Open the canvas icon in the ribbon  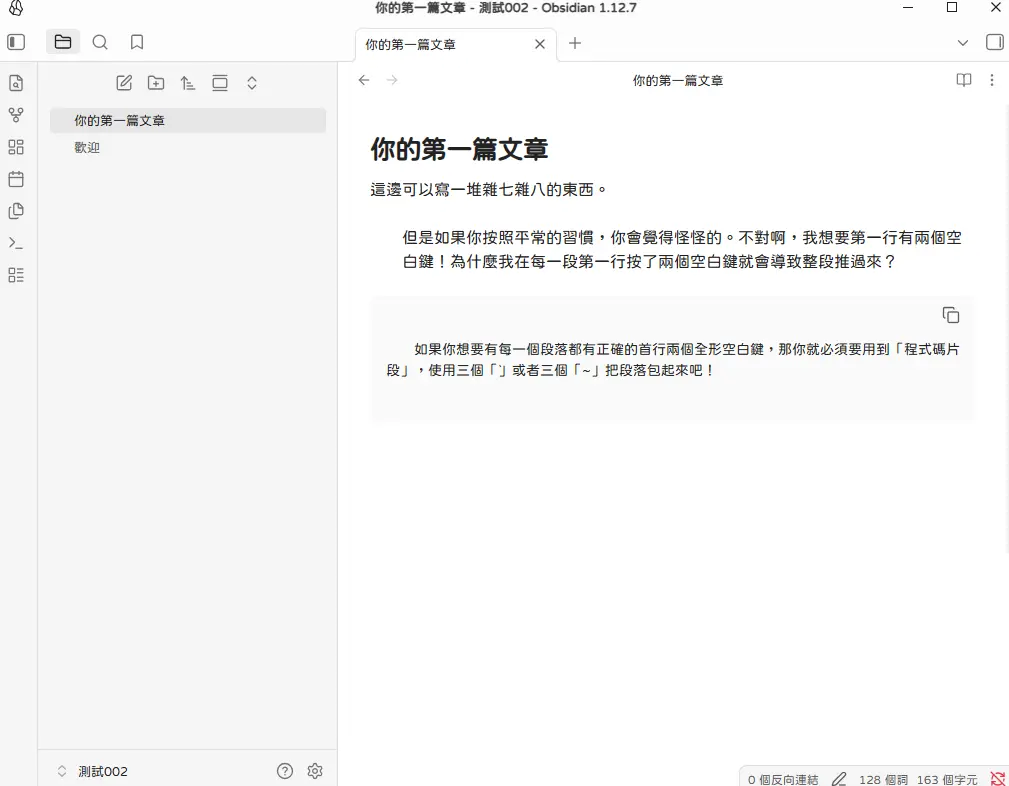click(15, 147)
